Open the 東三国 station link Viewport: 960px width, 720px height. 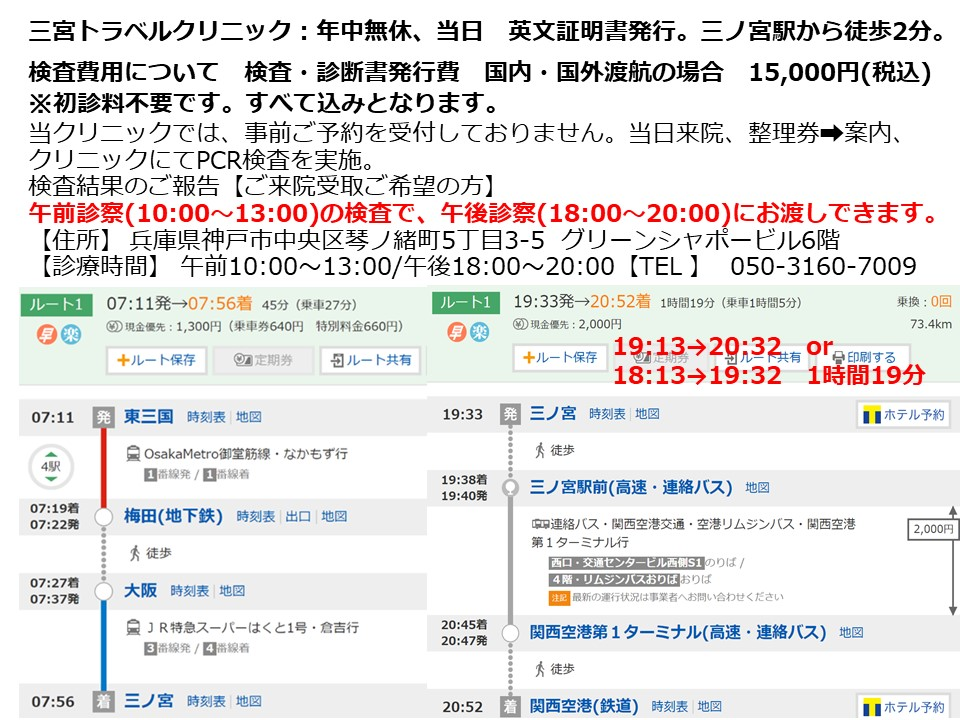[x=148, y=416]
